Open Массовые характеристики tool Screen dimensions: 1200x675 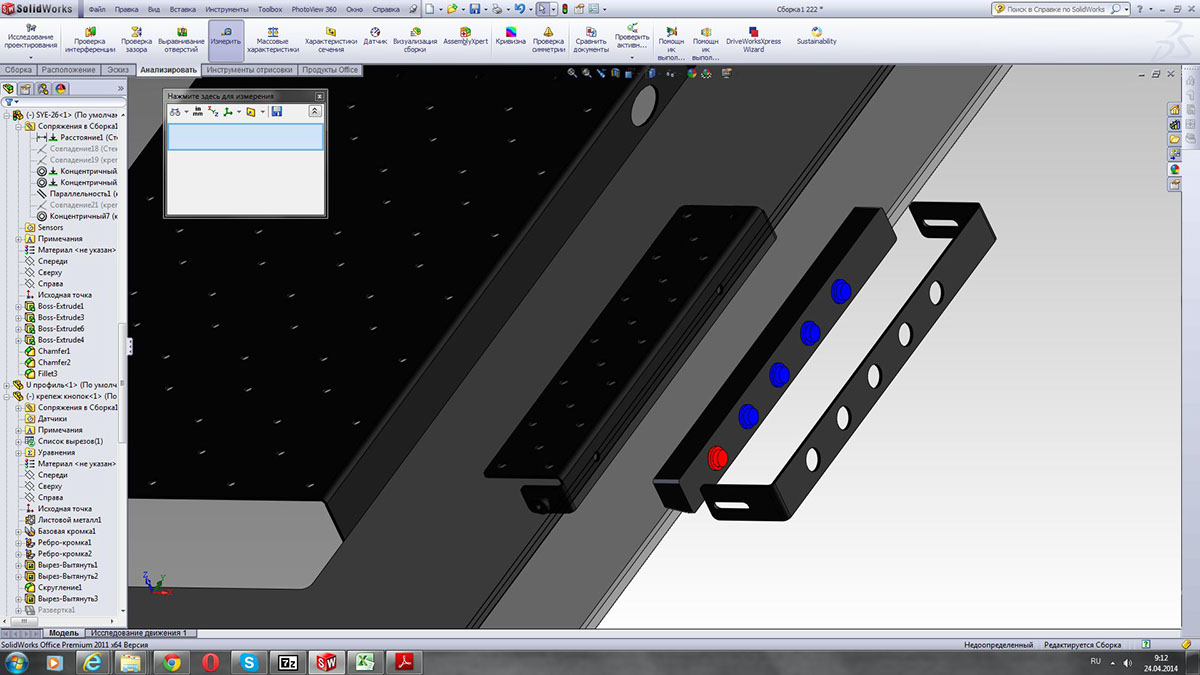point(272,40)
